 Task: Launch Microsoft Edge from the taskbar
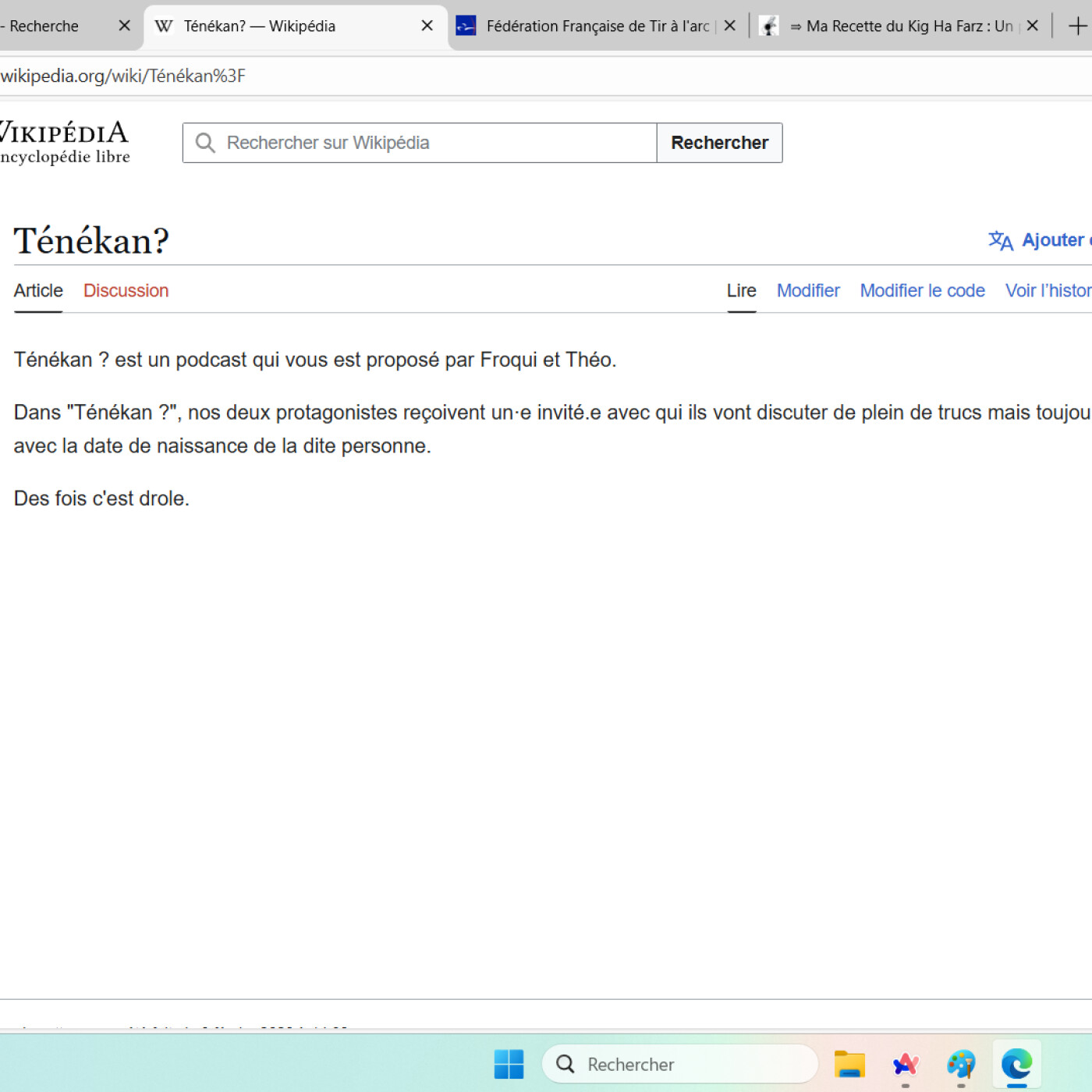[1015, 1064]
